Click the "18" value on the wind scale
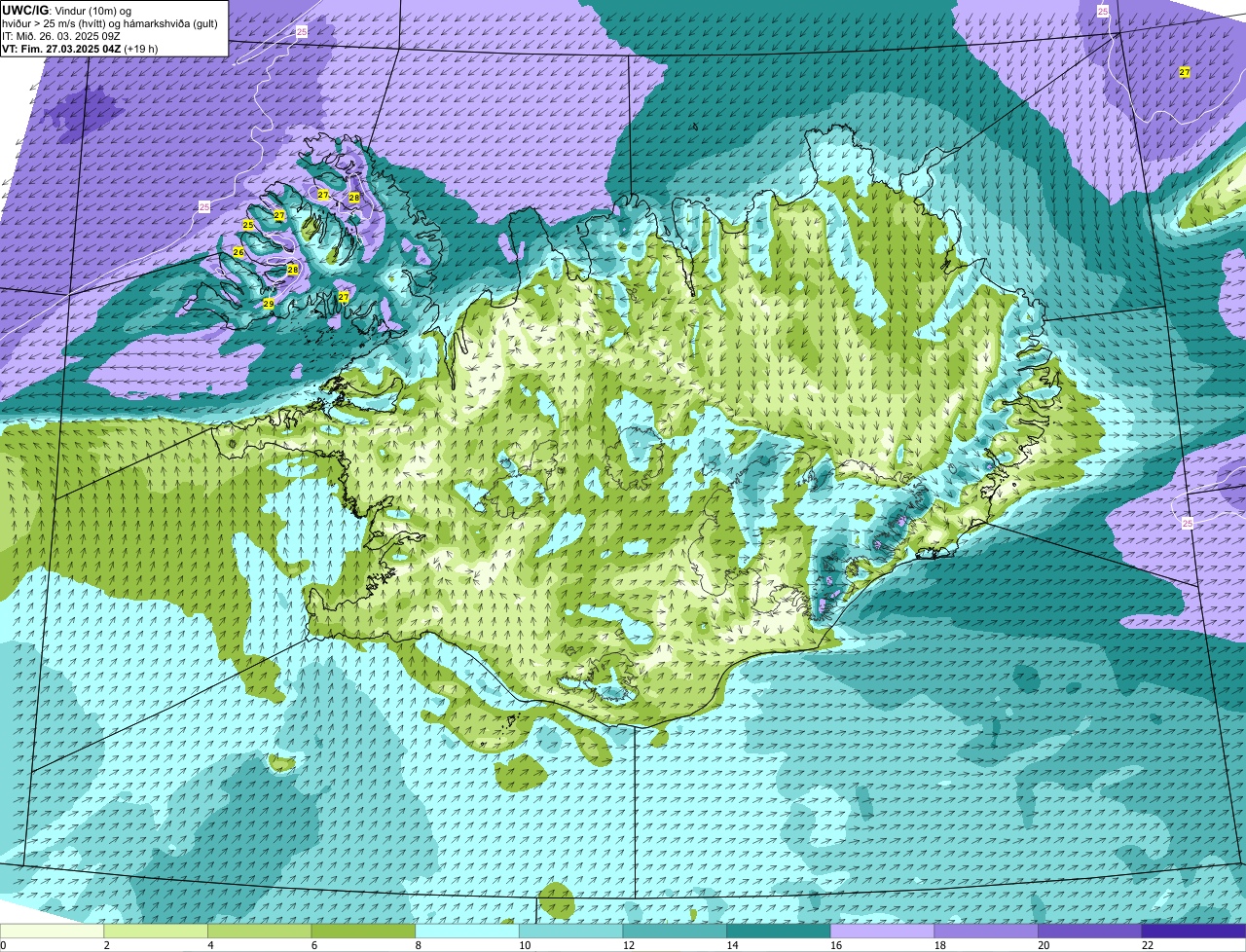The image size is (1246, 952). pos(939,945)
